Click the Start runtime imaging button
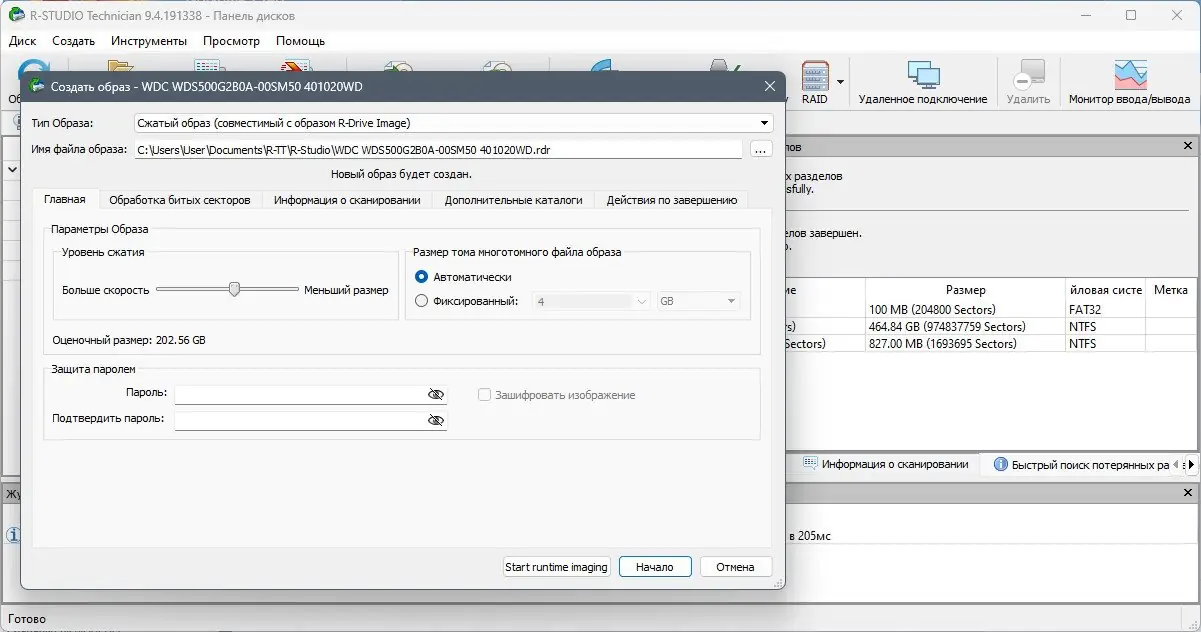This screenshot has height=632, width=1201. [x=556, y=566]
